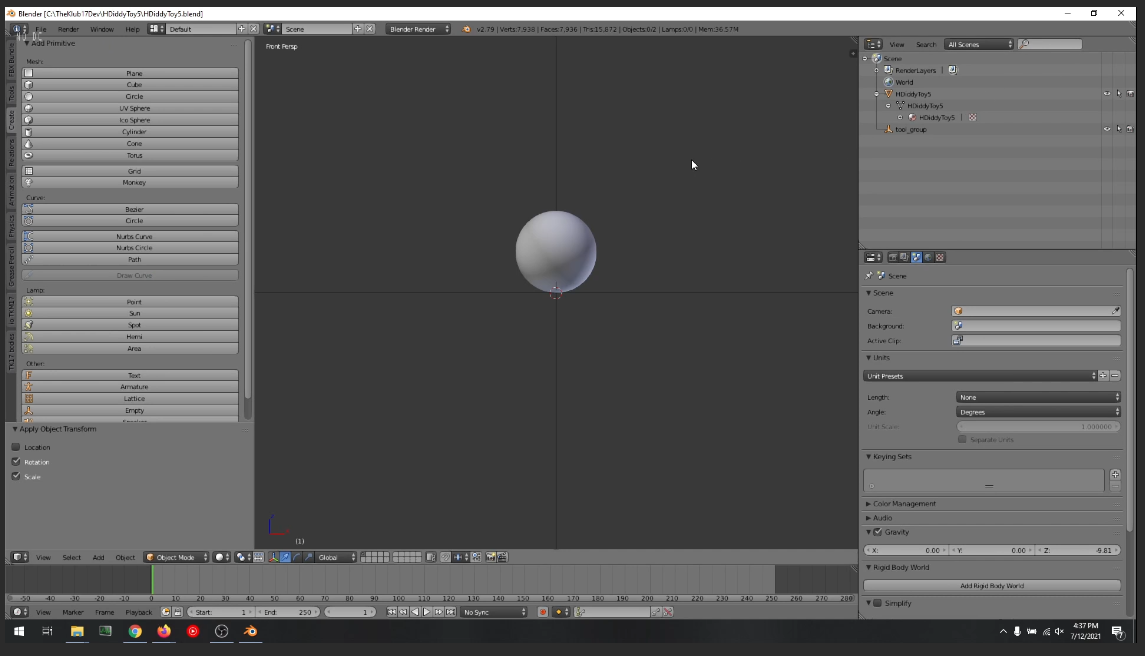The width and height of the screenshot is (1145, 656).
Task: Collapse the Scene tree node in the outliner
Action: 865,58
